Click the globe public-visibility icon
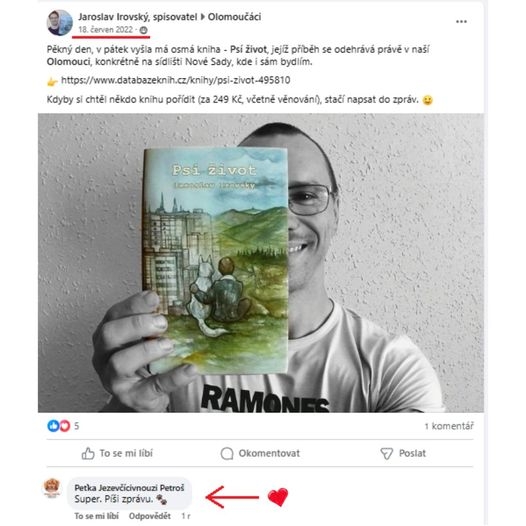This screenshot has width=526, height=526. pyautogui.click(x=143, y=30)
